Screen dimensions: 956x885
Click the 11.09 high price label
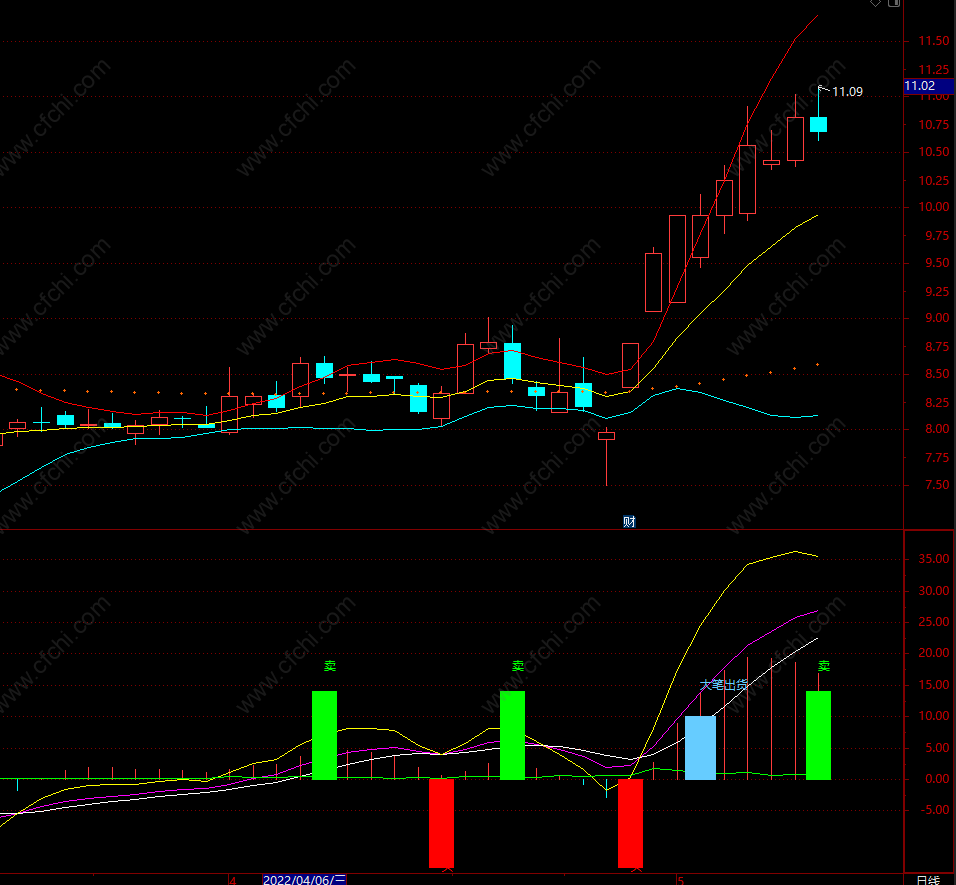pos(847,92)
